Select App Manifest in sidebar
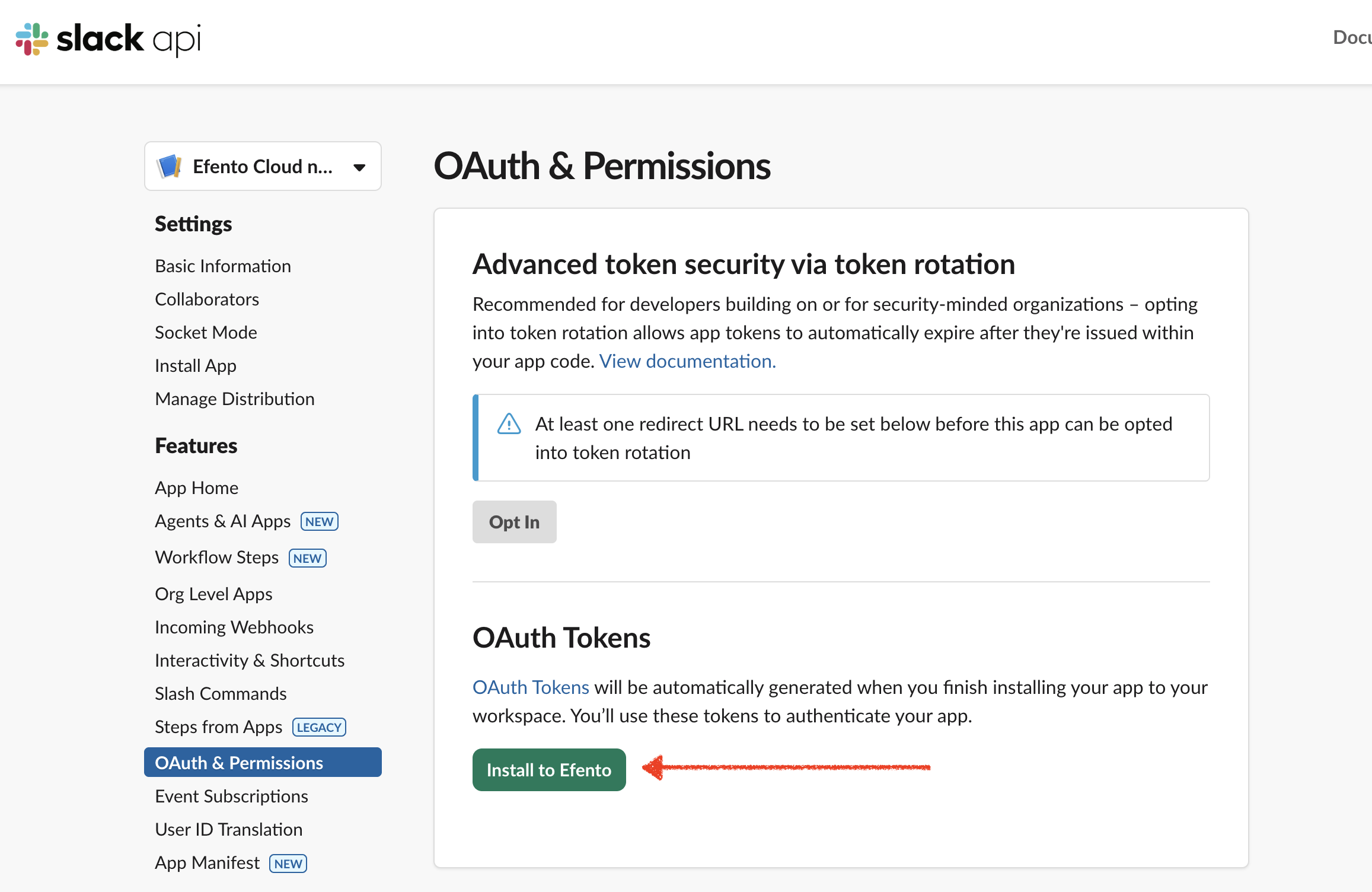Screen dimensions: 1372x892 (x=208, y=863)
